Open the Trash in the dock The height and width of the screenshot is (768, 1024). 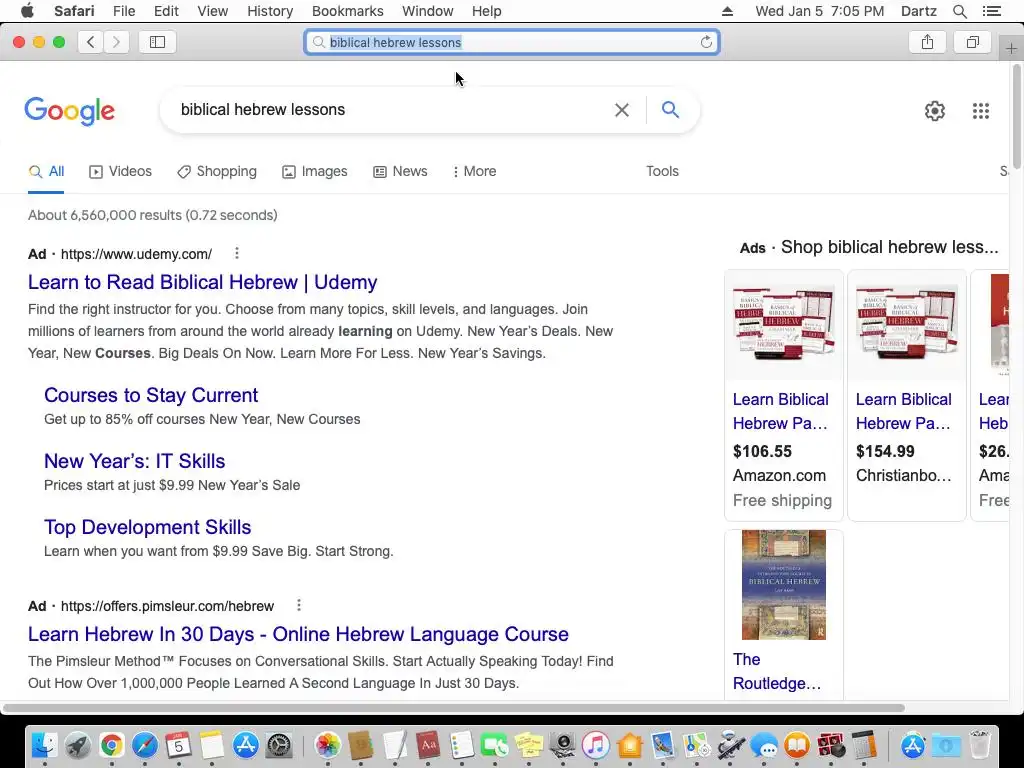click(979, 745)
